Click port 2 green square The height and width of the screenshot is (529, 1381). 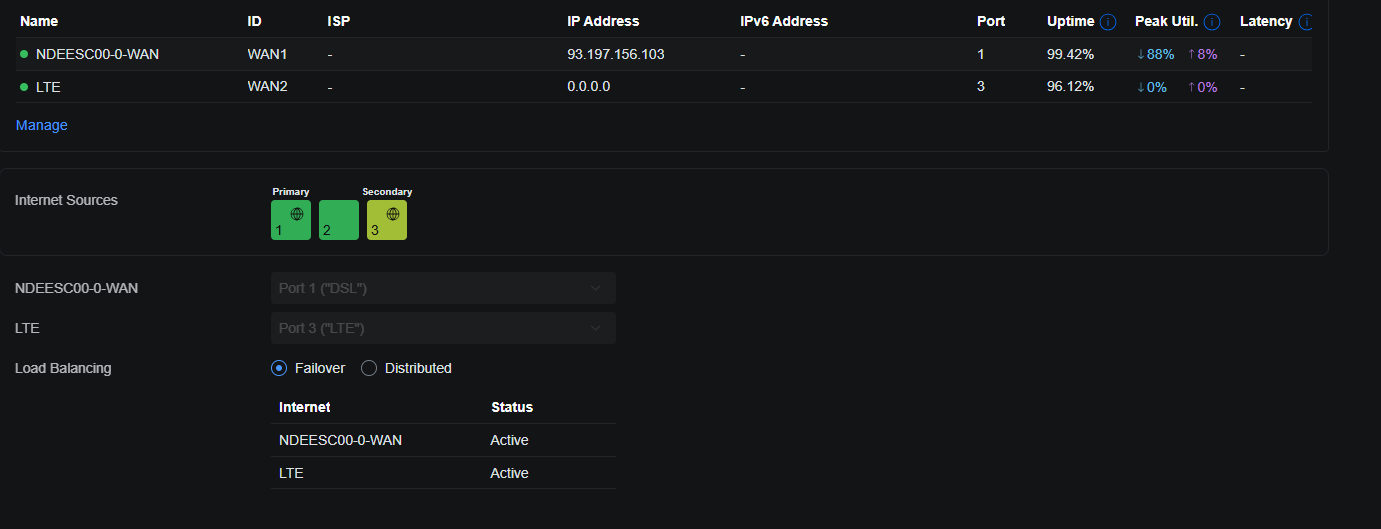tap(339, 220)
